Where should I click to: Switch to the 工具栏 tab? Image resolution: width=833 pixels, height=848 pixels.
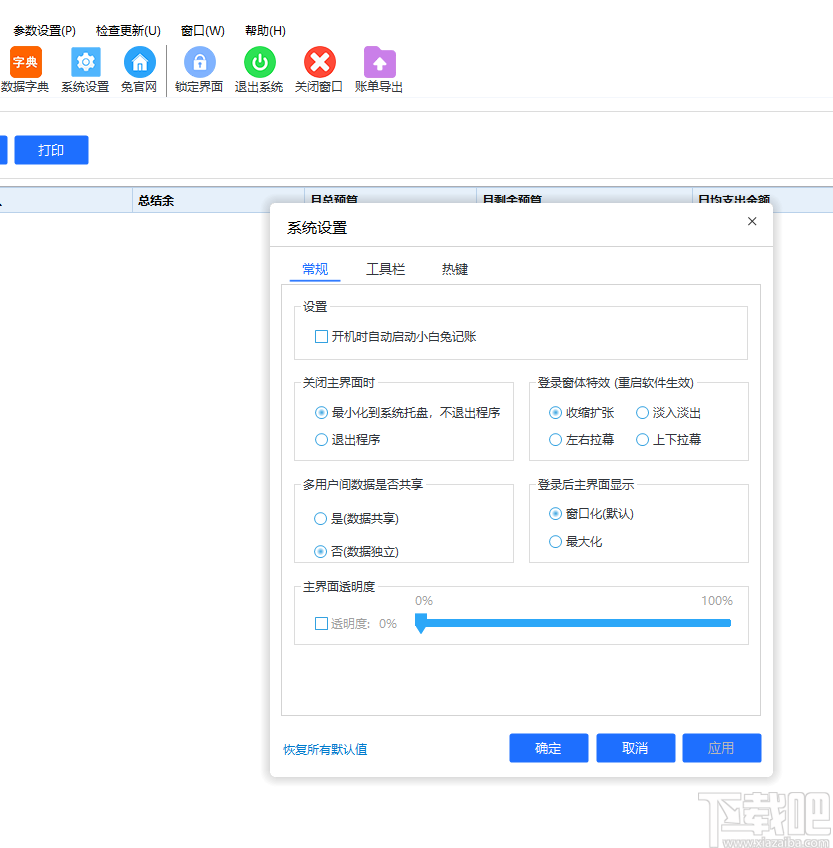(x=385, y=269)
